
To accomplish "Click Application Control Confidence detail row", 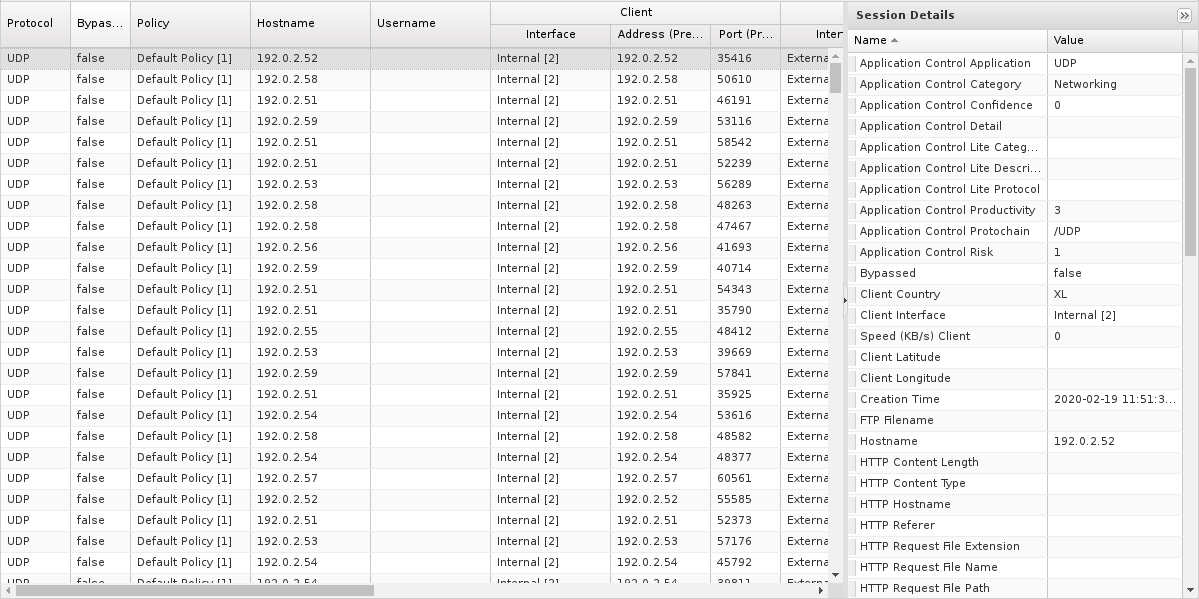I will click(x=1015, y=106).
